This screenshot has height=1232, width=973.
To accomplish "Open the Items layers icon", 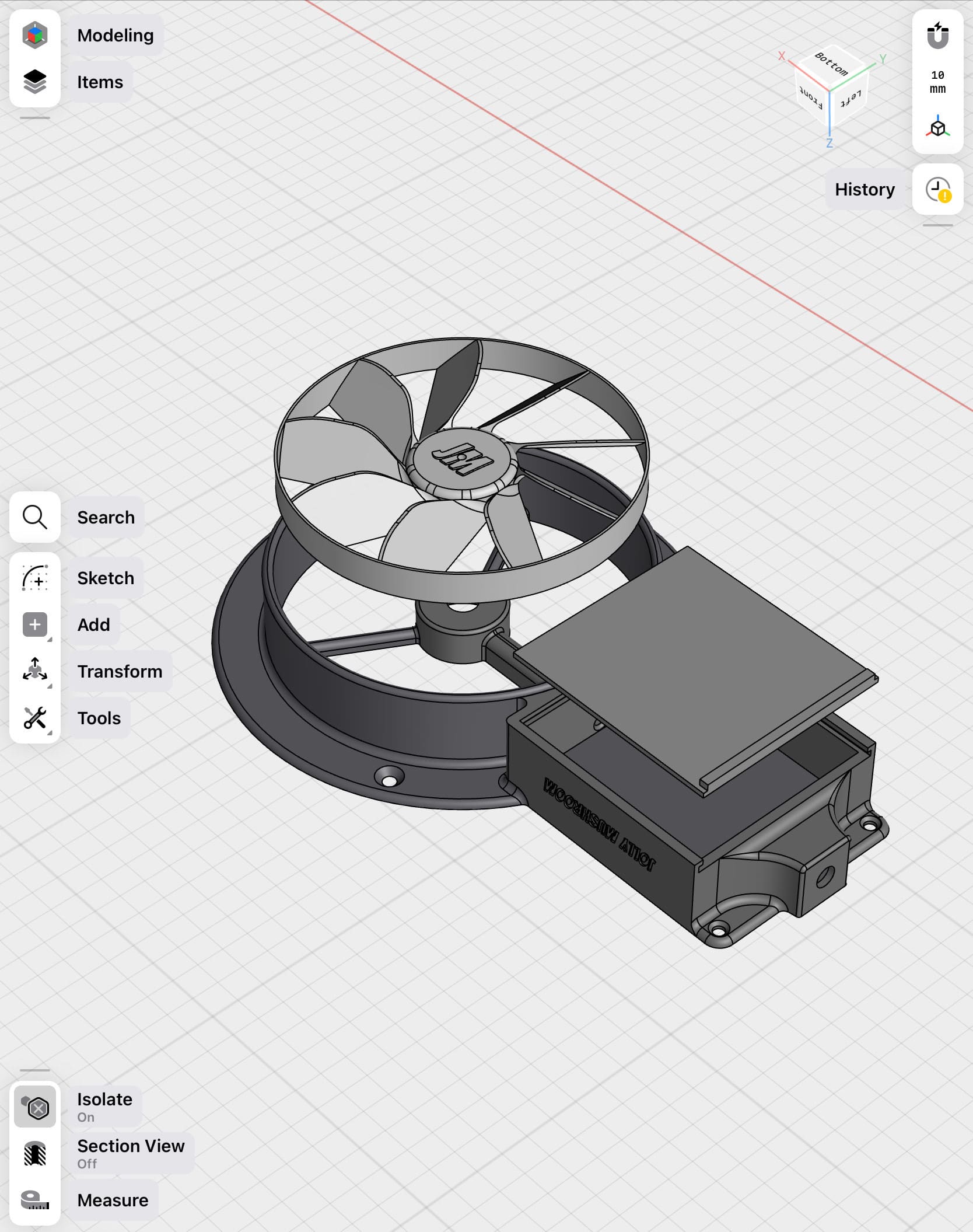I will pos(35,82).
